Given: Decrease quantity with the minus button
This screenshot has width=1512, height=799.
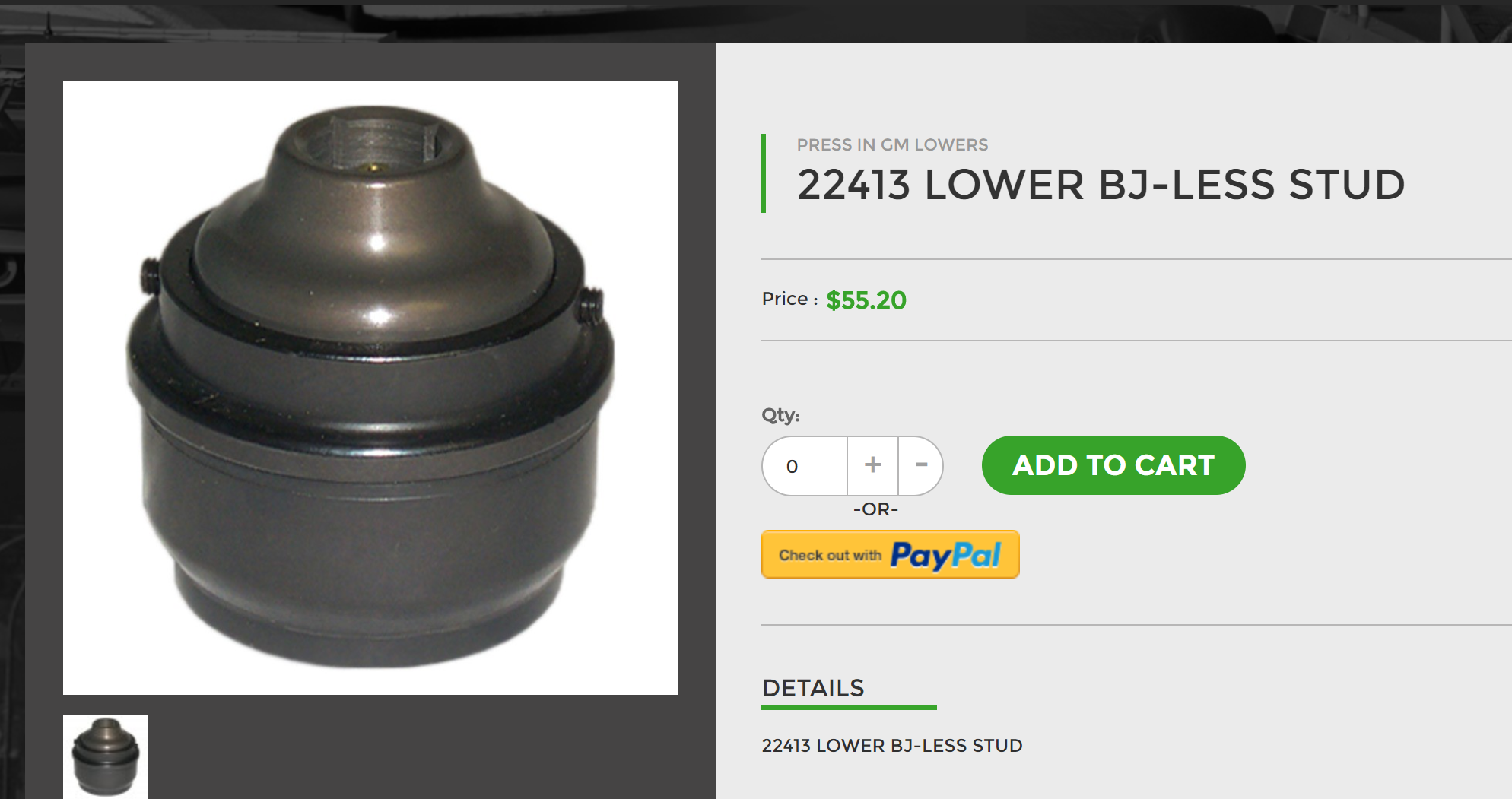Looking at the screenshot, I should click(x=921, y=465).
